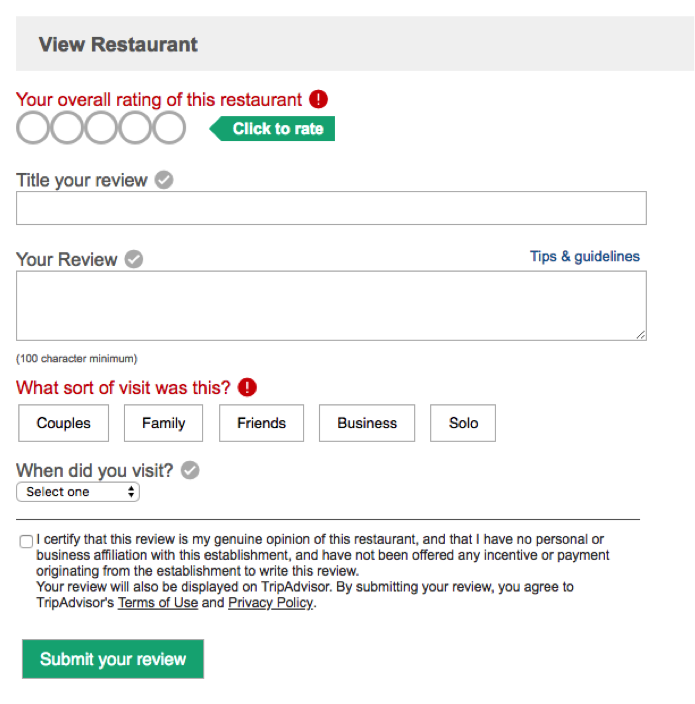This screenshot has height=704, width=695.
Task: Choose the Family visit option
Action: click(x=163, y=423)
